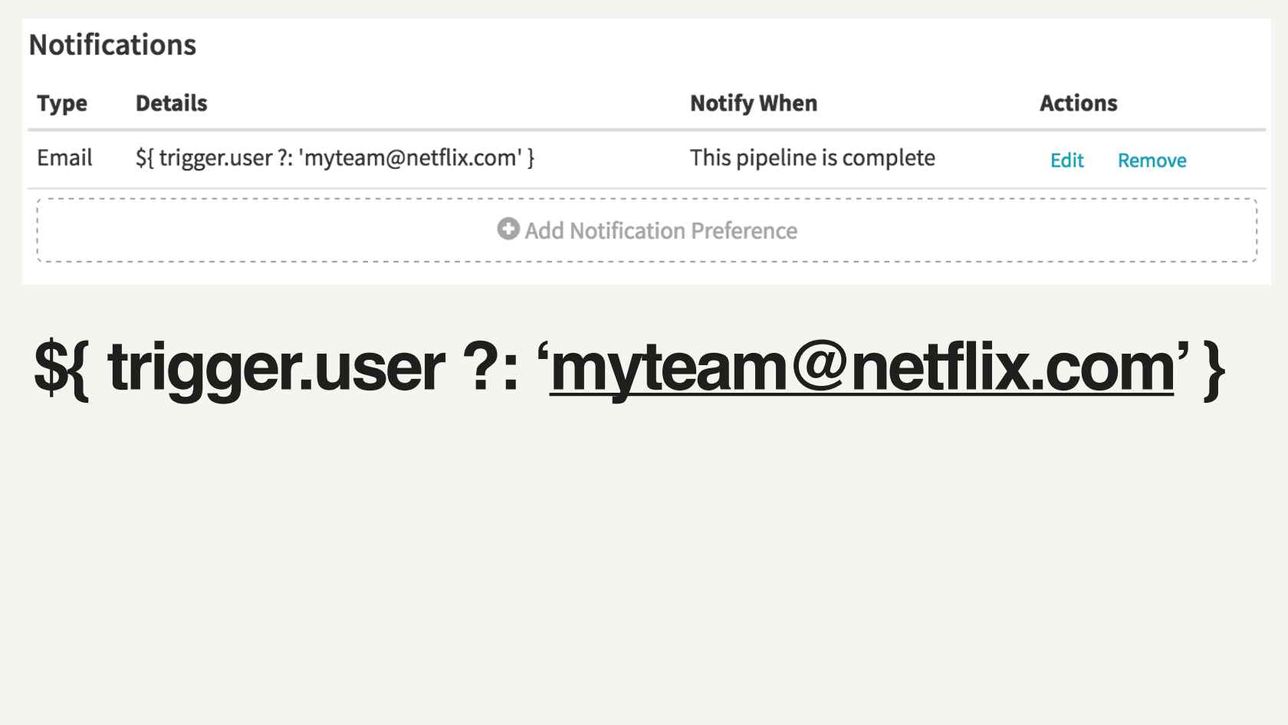The height and width of the screenshot is (725, 1288).
Task: Click the Edit link for Email notification
Action: pos(1066,160)
